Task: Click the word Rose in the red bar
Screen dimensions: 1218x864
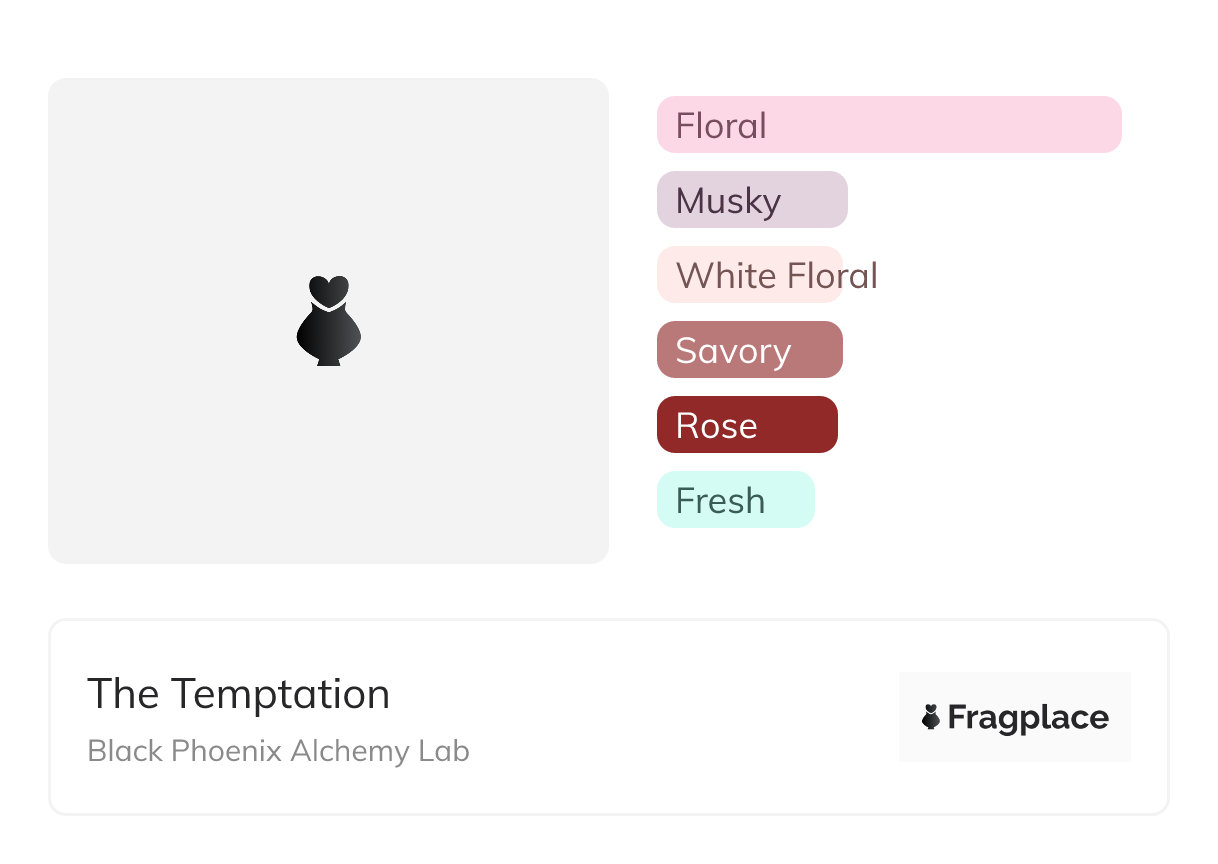Action: [716, 426]
